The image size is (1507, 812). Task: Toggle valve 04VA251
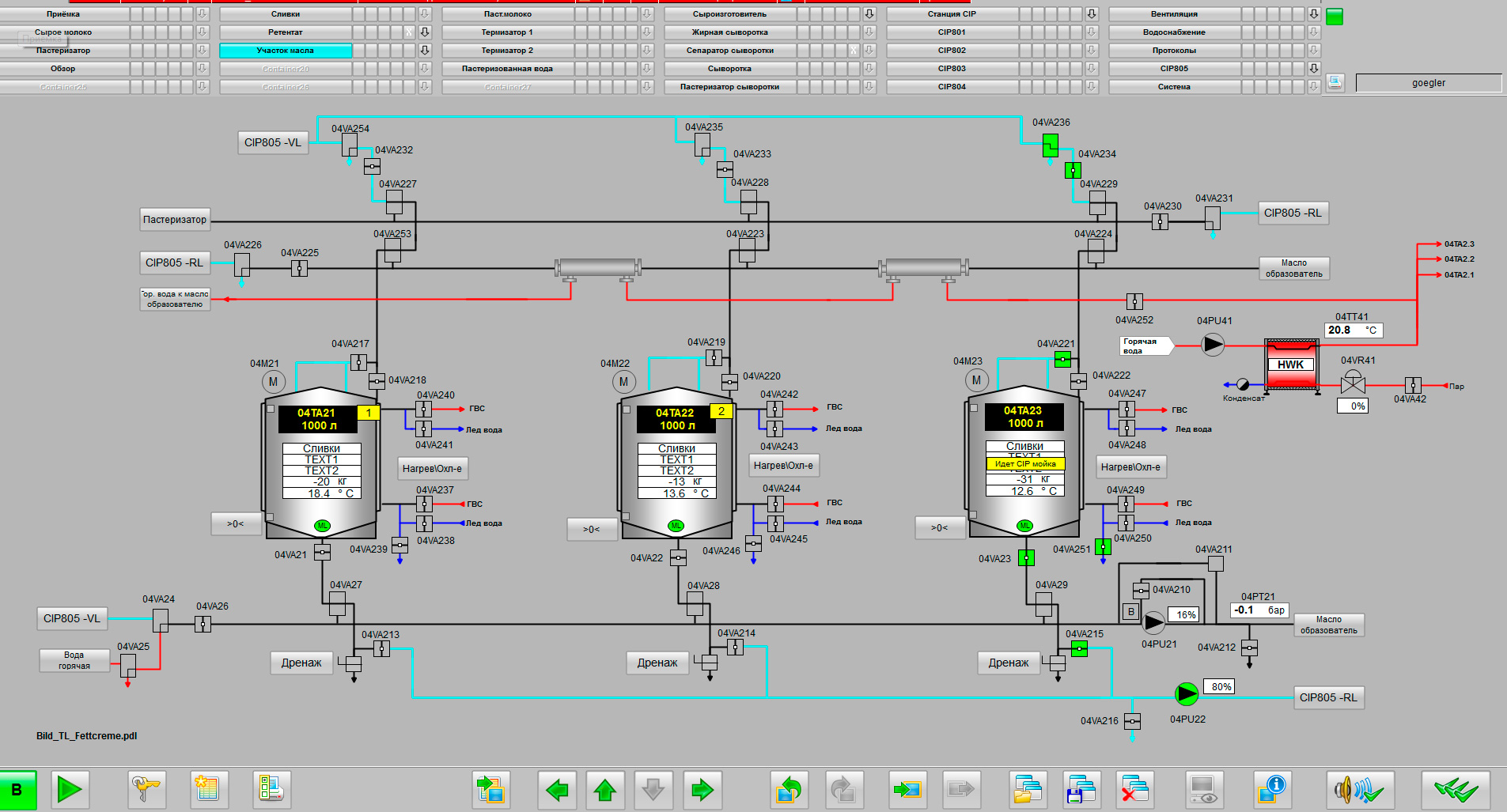1103,546
